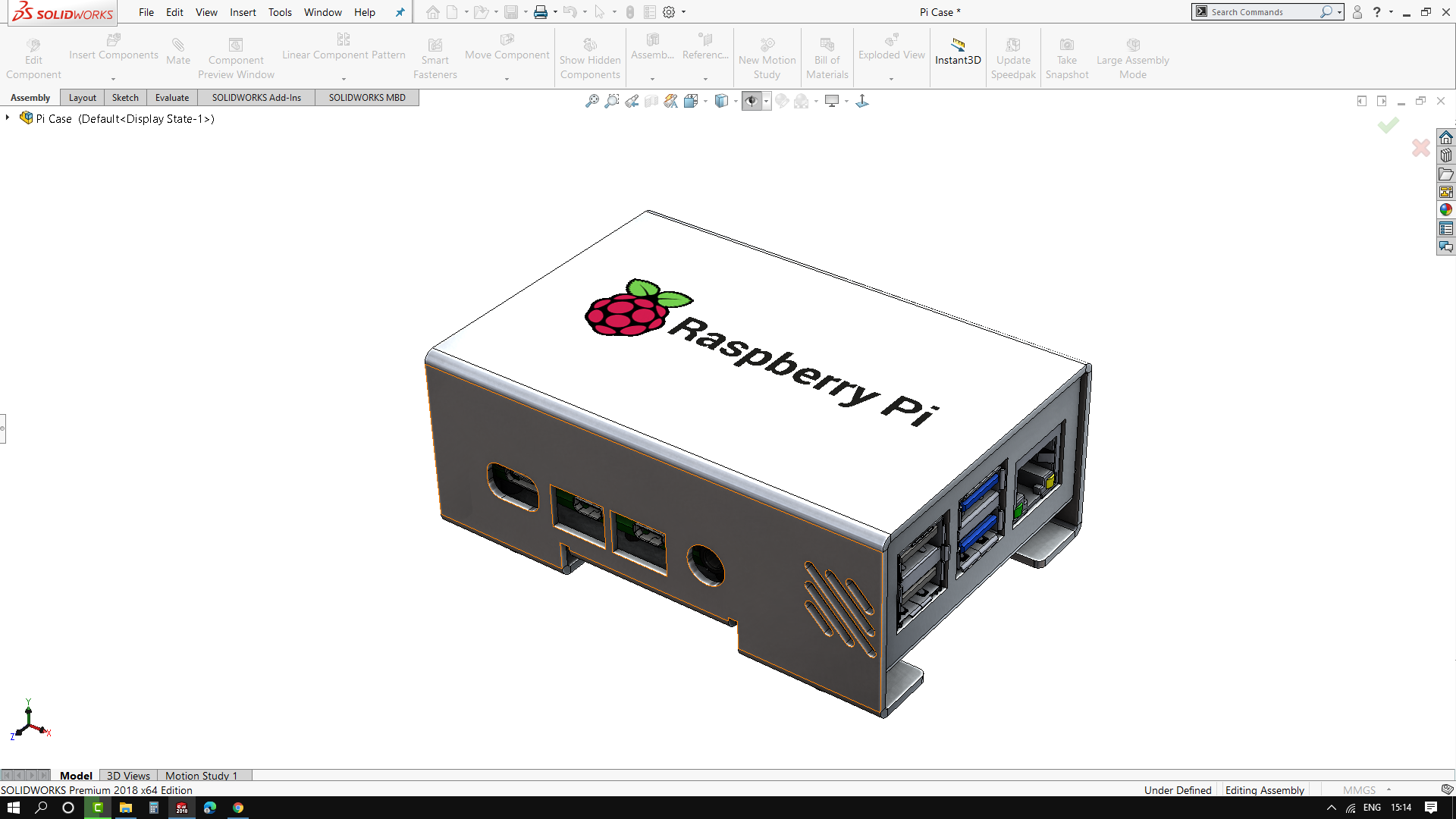This screenshot has width=1456, height=819.
Task: Click the Zoom to Fit icon
Action: (x=592, y=101)
